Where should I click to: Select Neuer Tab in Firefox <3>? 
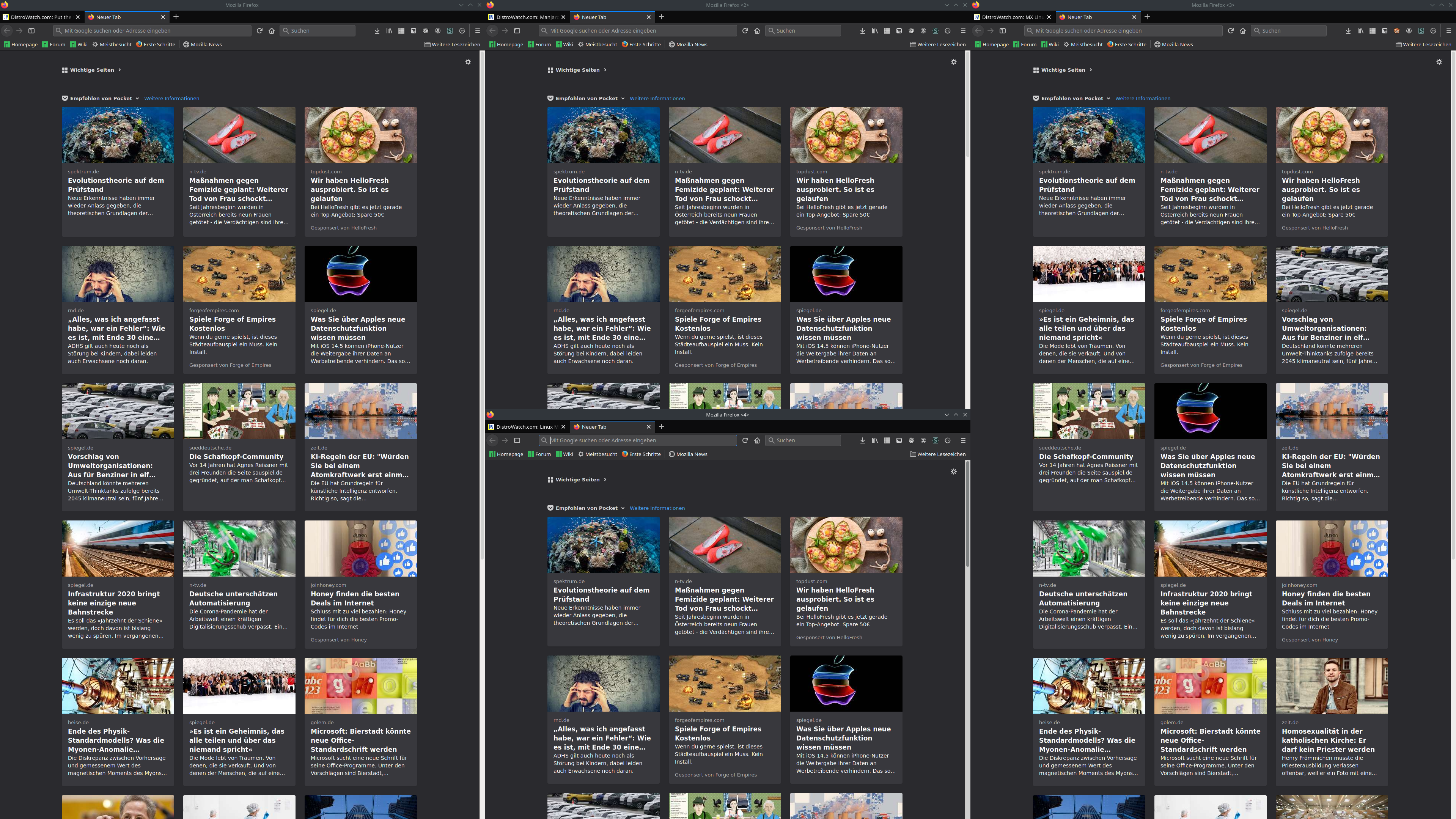(1098, 17)
